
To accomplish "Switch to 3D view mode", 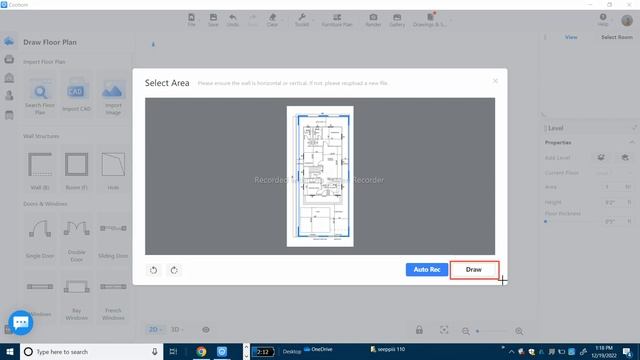I will pyautogui.click(x=177, y=329).
